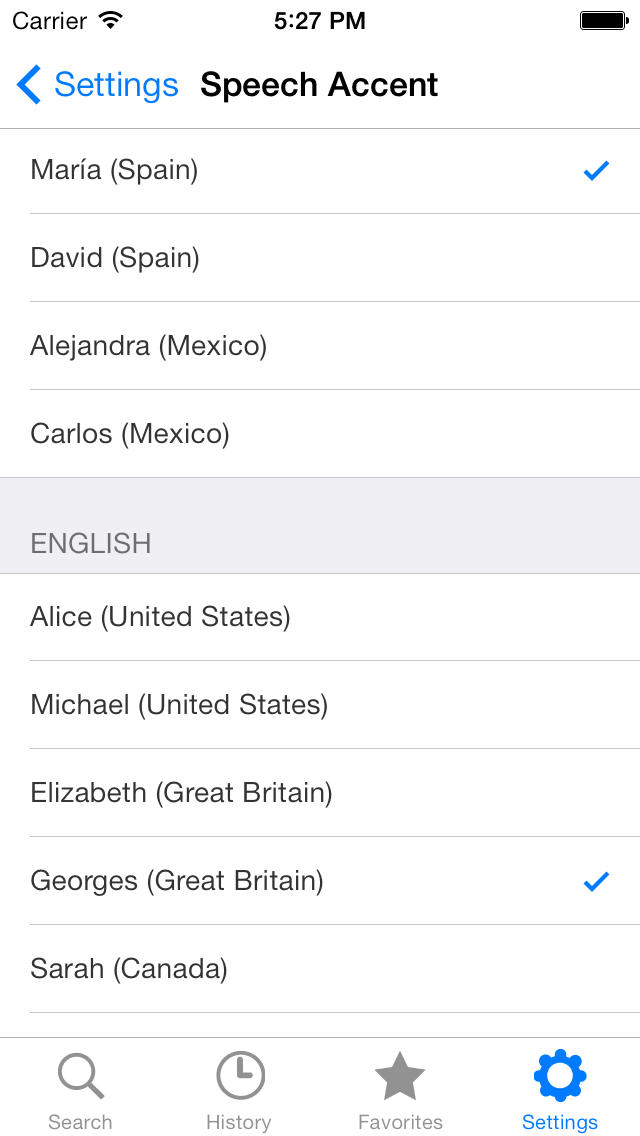
Task: Select Sarah (Canada) accent
Action: pyautogui.click(x=129, y=969)
